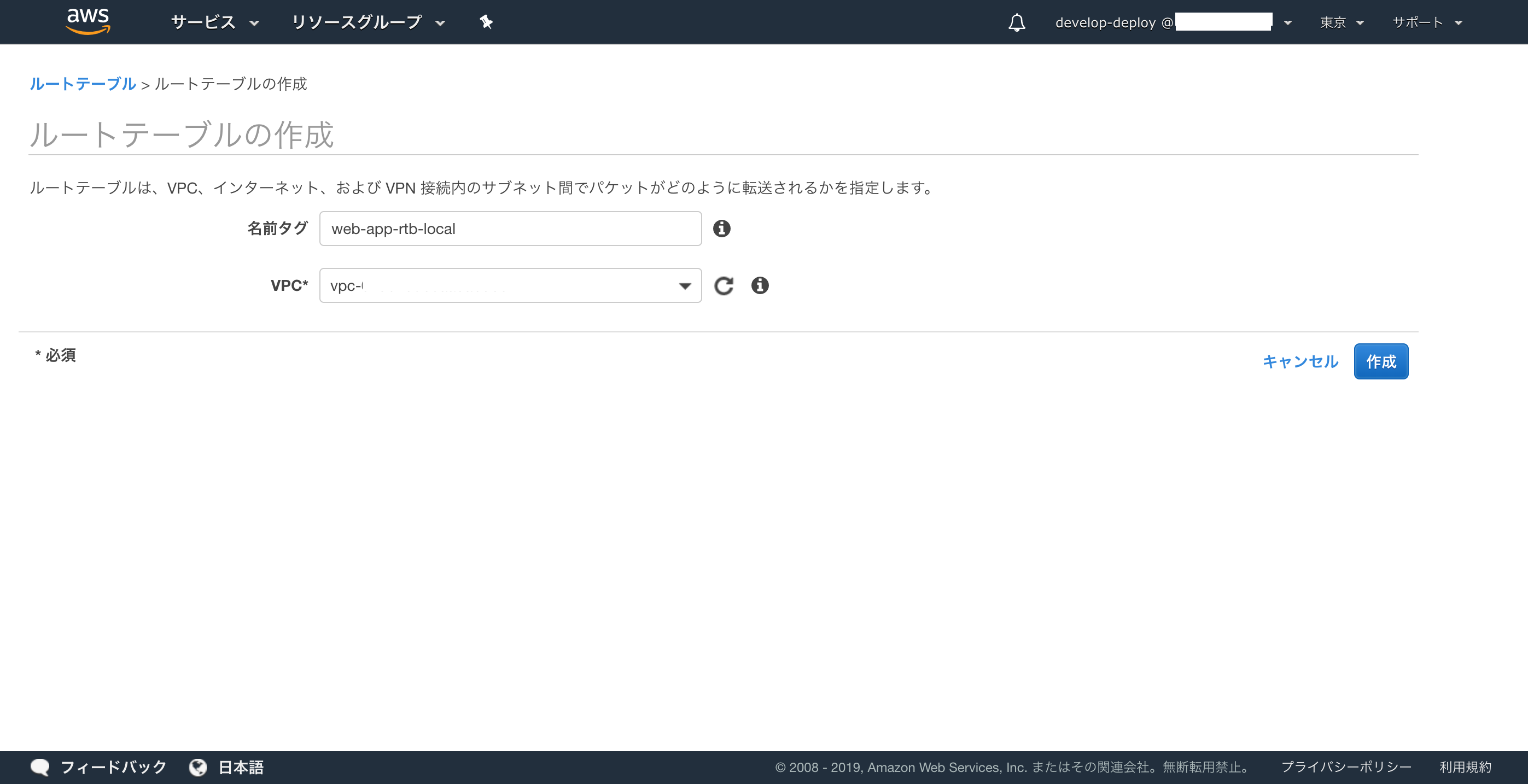Click the info icon next to VPC refresh
1528x784 pixels.
pos(759,286)
